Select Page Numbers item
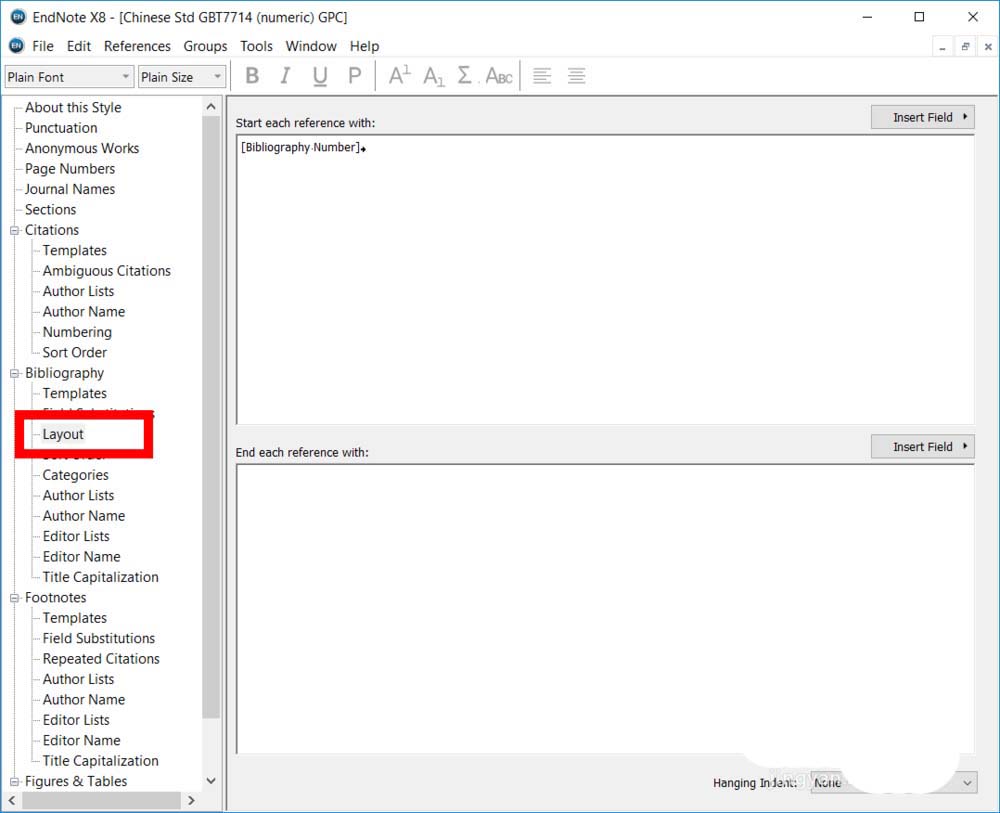The width and height of the screenshot is (1000, 813). coord(70,168)
